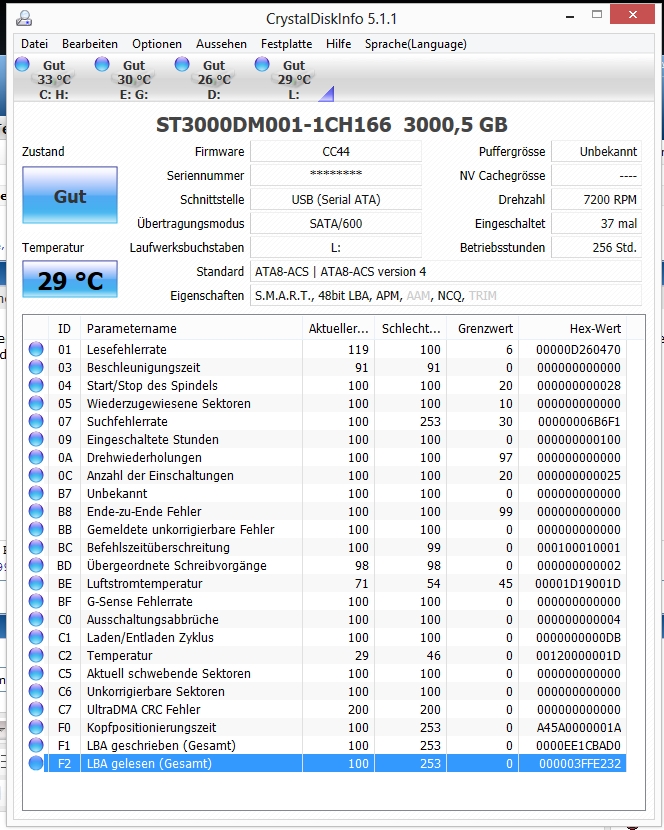664x830 pixels.
Task: Click status orb for Beschleunigungszeit row
Action: [36, 367]
